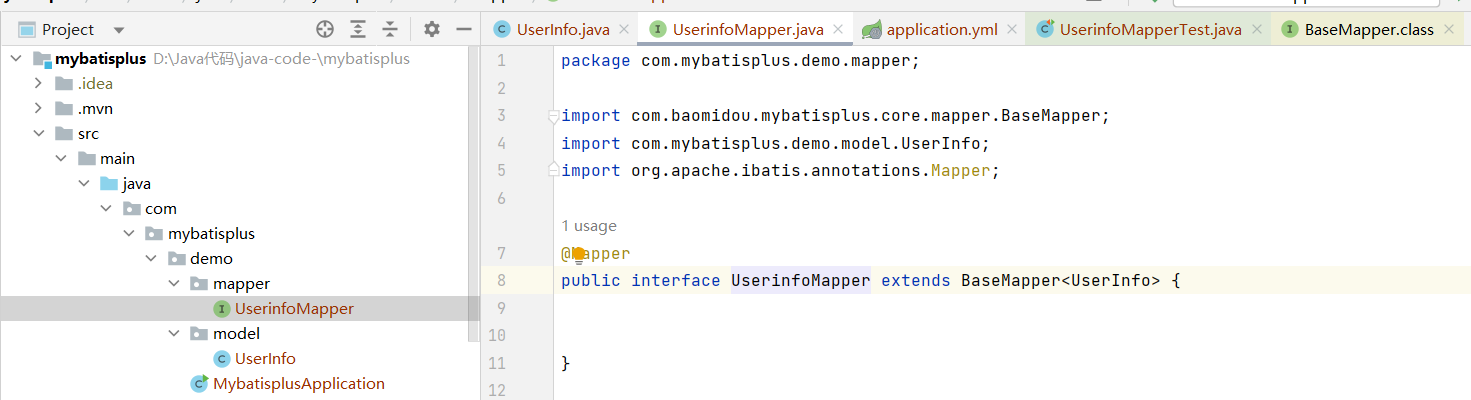This screenshot has width=1471, height=400.
Task: Select the src folder row
Action: (x=240, y=134)
